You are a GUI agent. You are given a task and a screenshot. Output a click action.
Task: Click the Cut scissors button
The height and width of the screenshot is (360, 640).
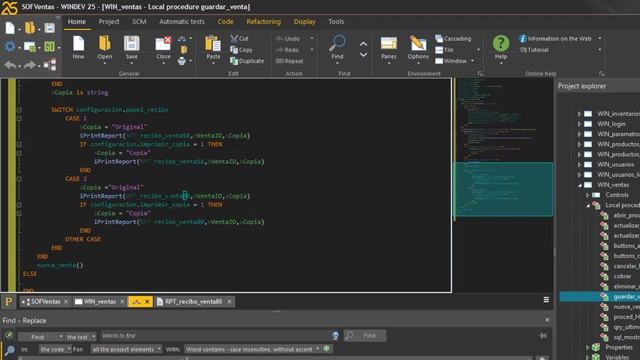coord(240,38)
